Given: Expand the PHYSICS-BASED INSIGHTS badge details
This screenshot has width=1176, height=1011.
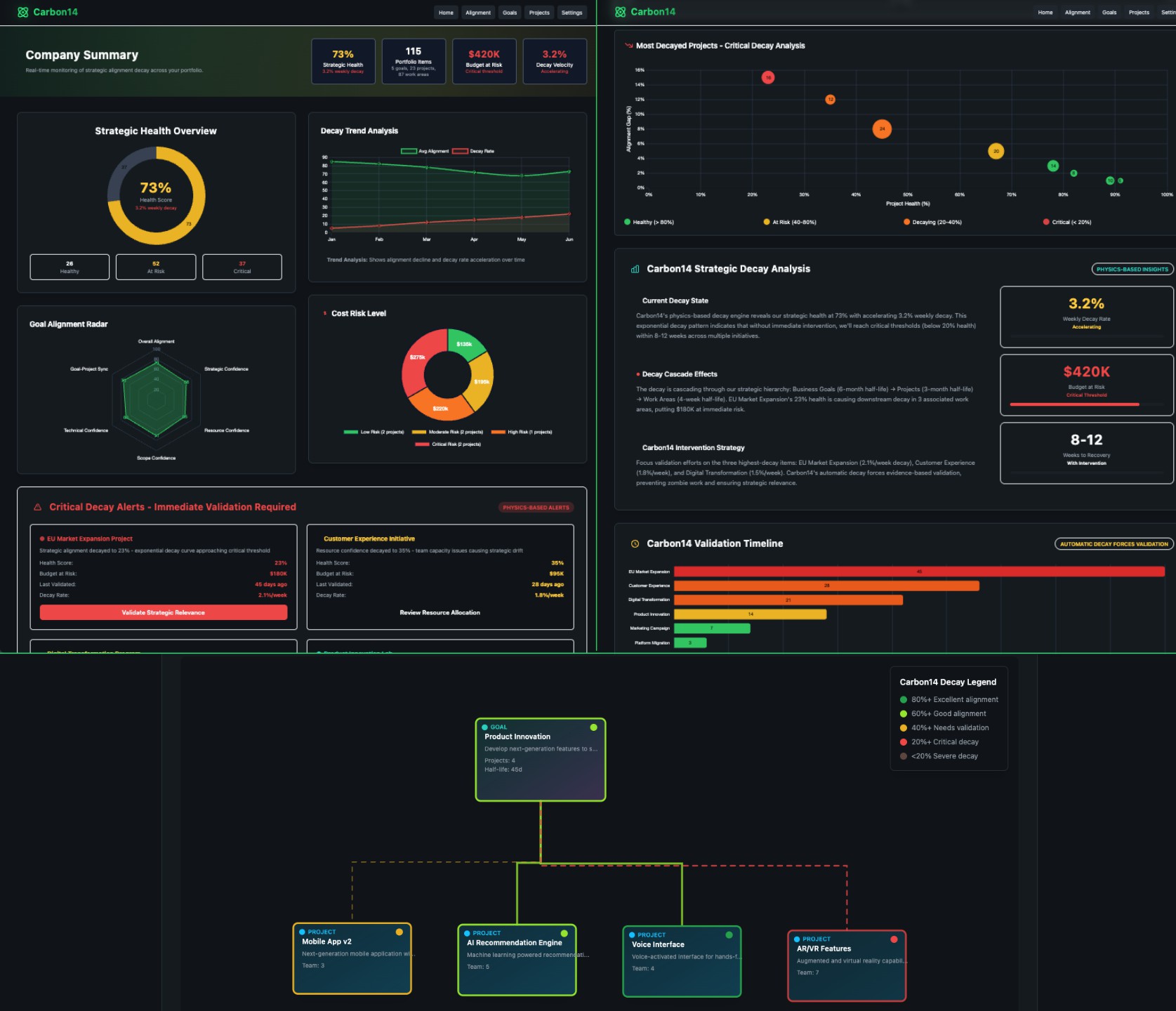Looking at the screenshot, I should tap(1131, 268).
